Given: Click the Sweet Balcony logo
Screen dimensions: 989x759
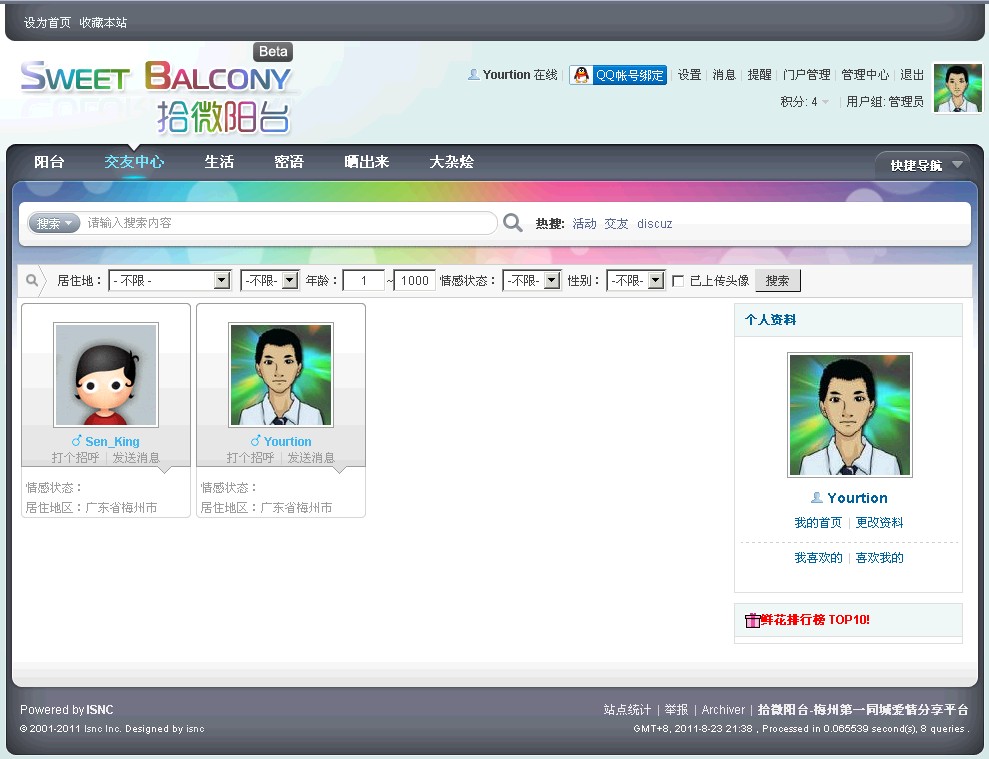Looking at the screenshot, I should coord(156,95).
